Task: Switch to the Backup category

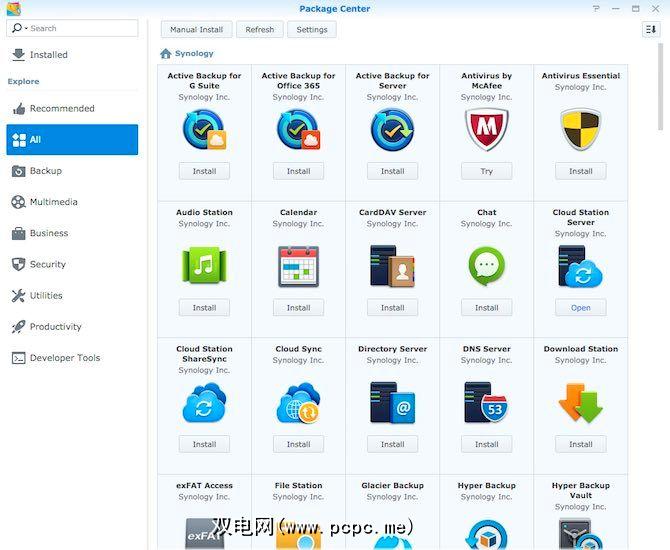Action: 73,171
